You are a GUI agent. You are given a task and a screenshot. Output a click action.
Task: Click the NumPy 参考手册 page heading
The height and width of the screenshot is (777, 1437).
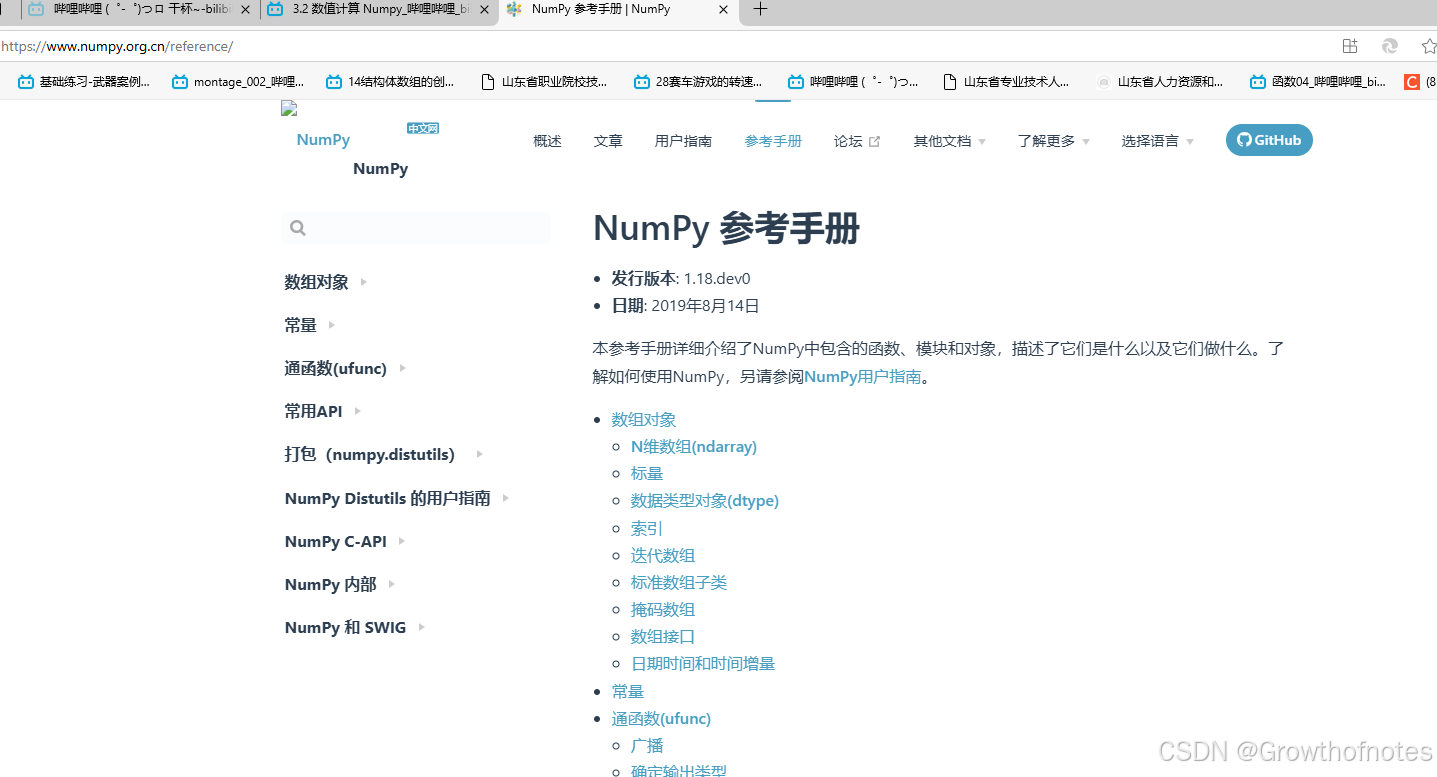(x=726, y=229)
